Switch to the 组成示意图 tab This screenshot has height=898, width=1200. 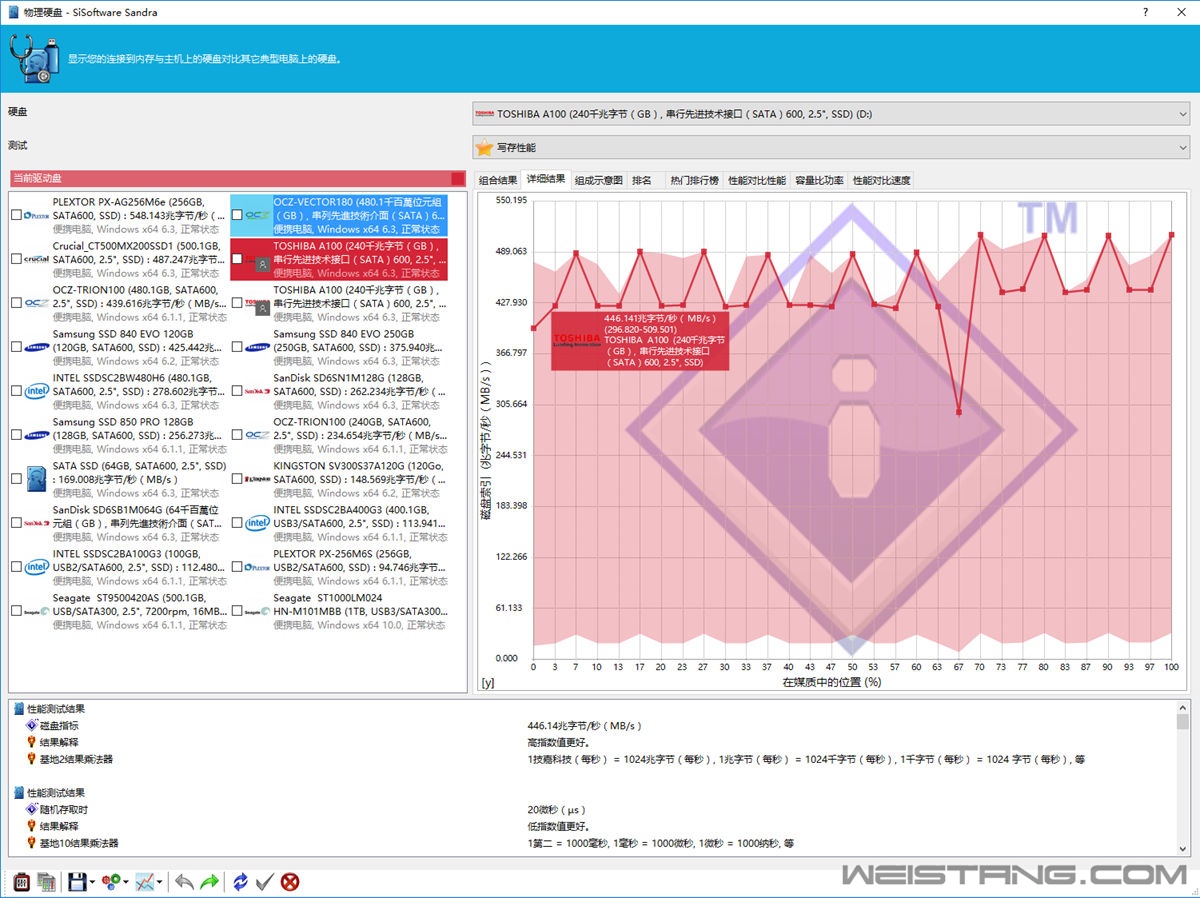tap(599, 181)
